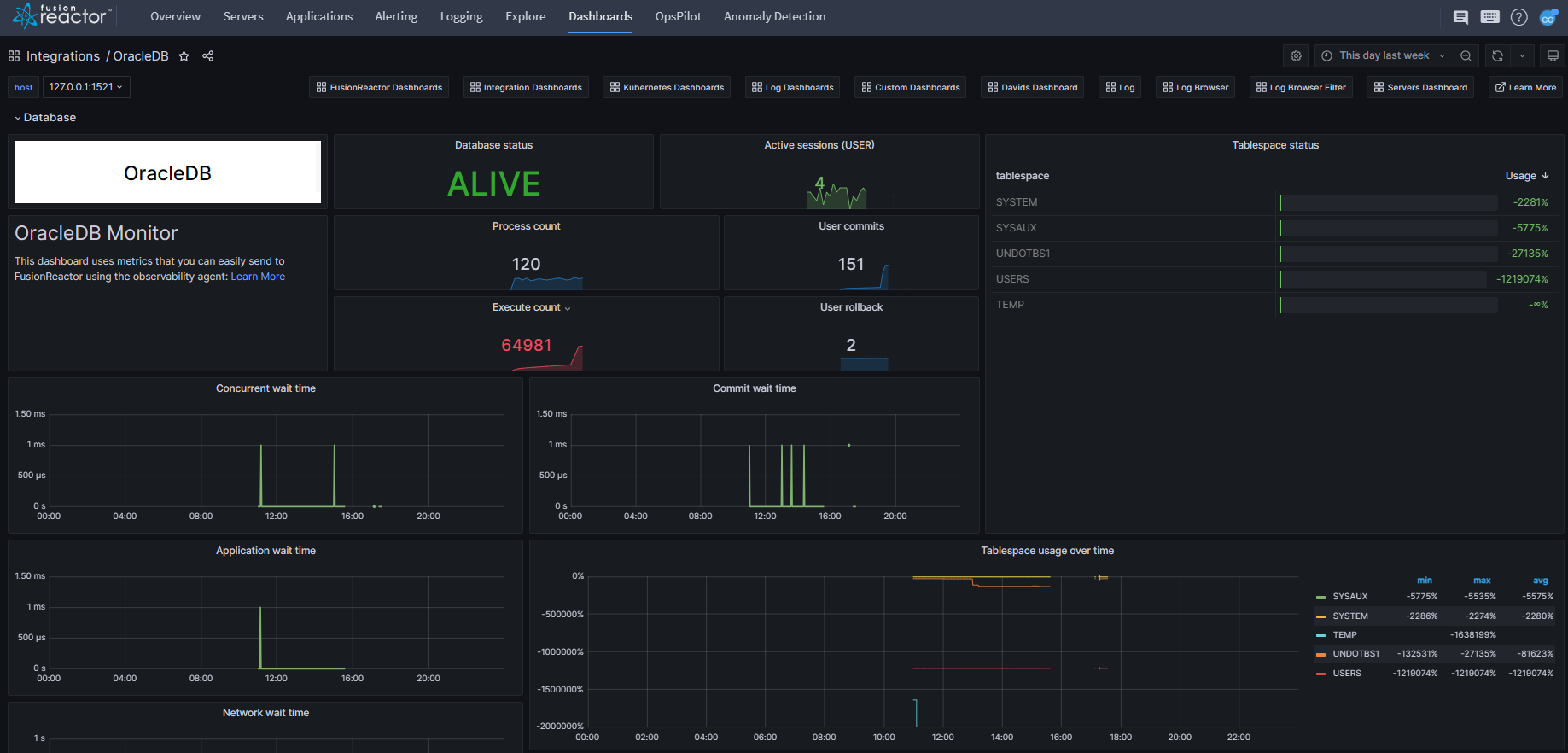Open refresh interval dropdown arrow
Screen dimensions: 1568x753
click(1522, 56)
